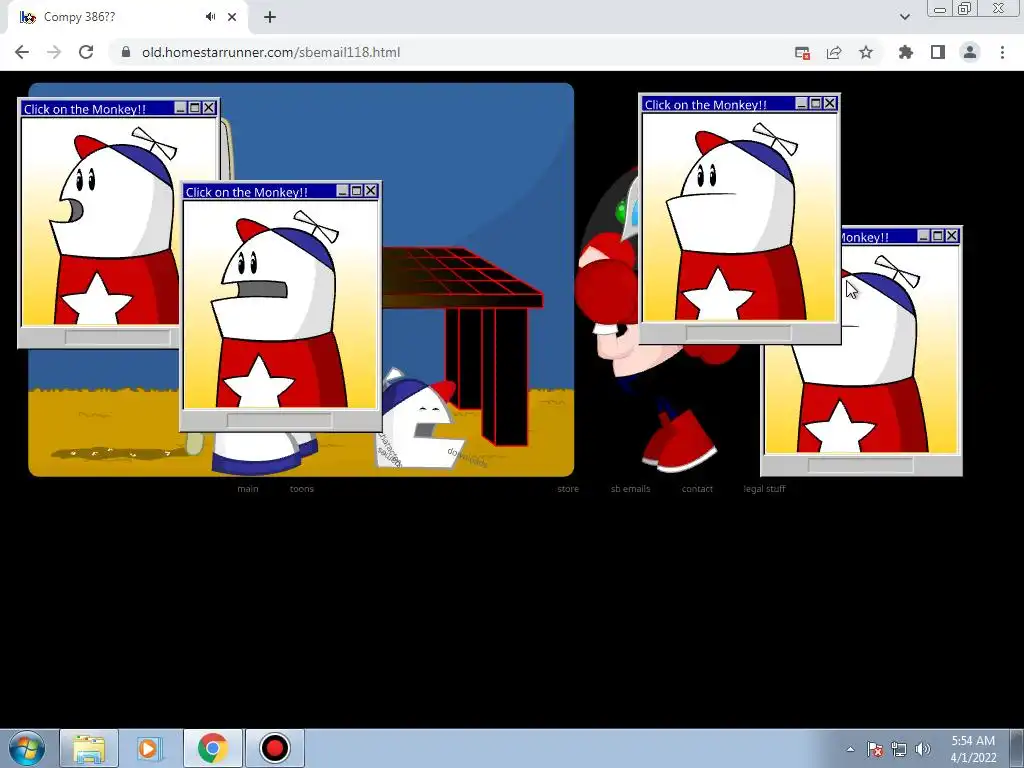Open the 'sb emails' link

click(x=630, y=488)
